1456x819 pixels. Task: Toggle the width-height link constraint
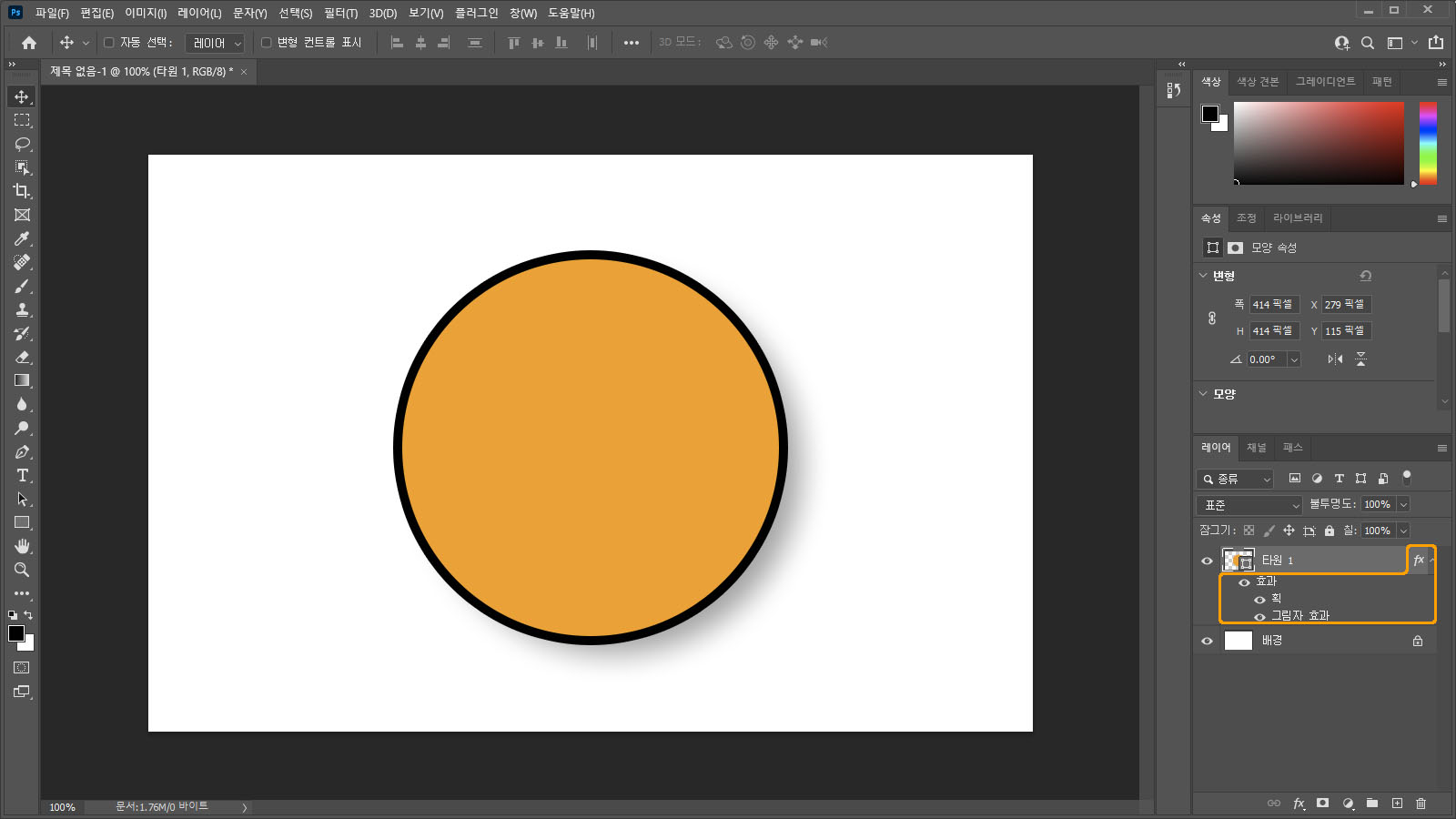pos(1212,318)
